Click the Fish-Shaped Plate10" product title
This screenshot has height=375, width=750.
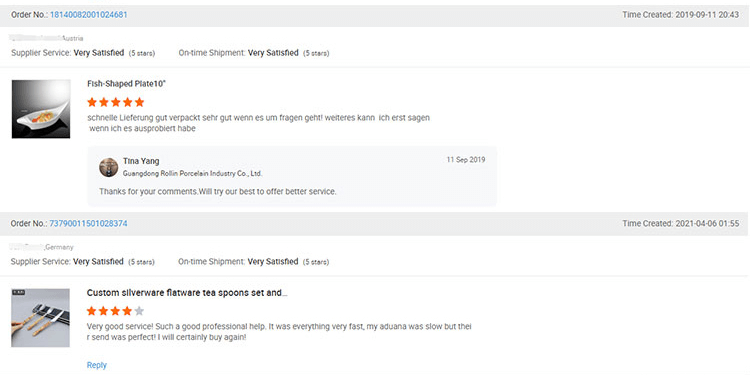coord(126,84)
